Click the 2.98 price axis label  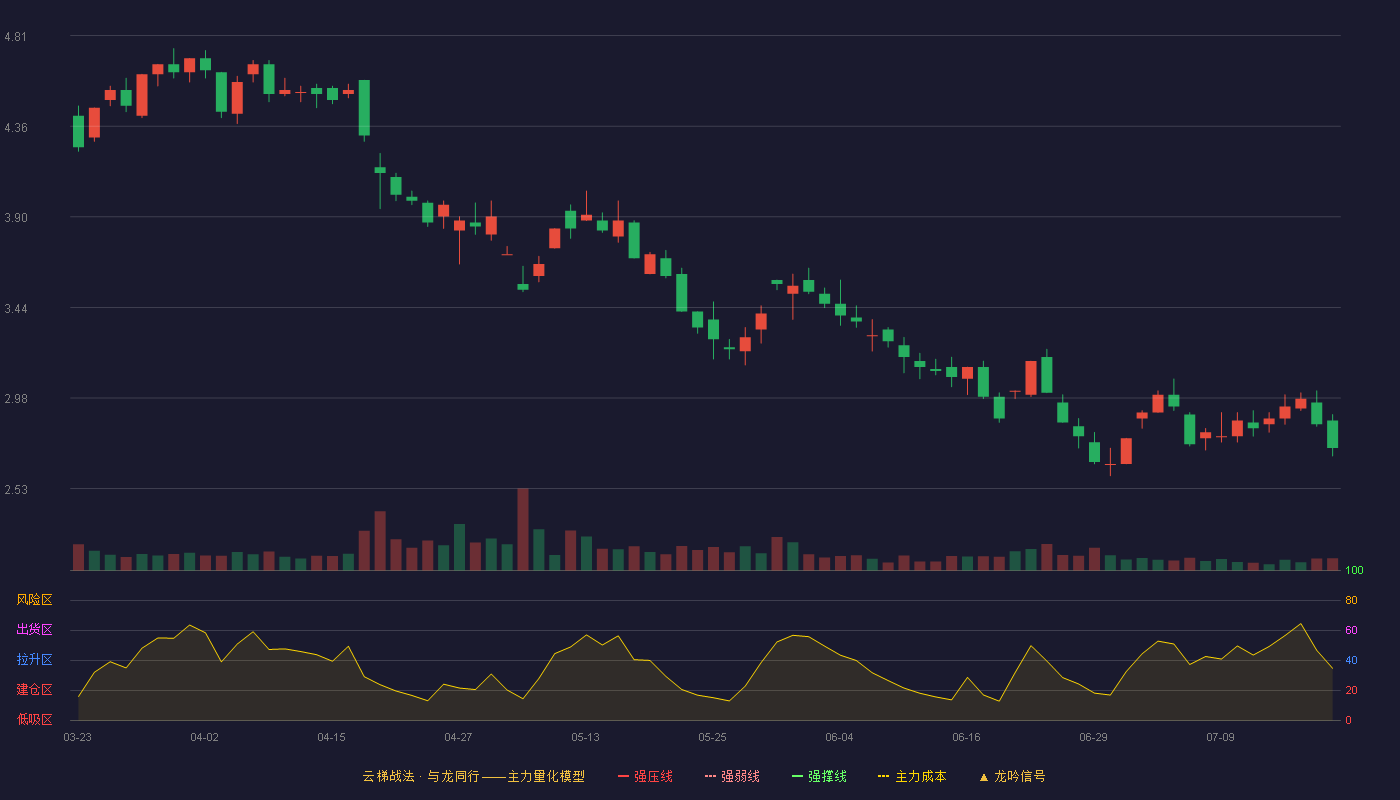click(x=15, y=399)
